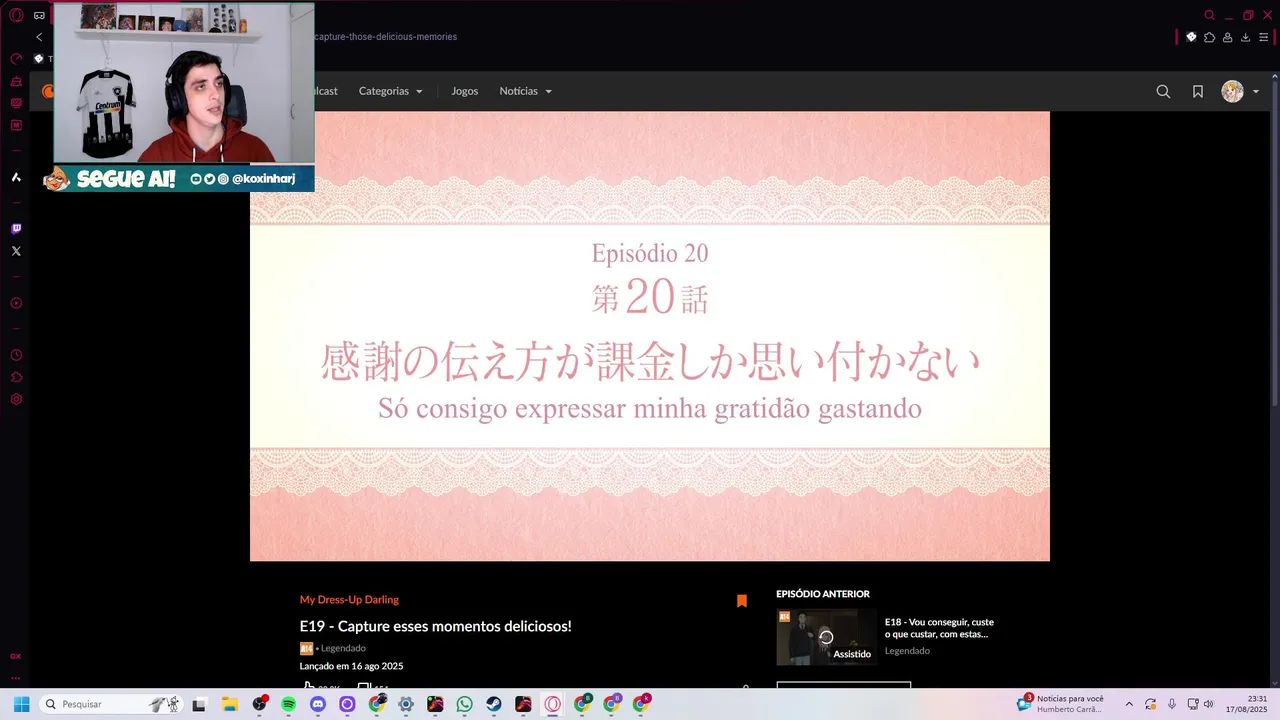
Task: Open Settings gear icon in sidebar
Action: click(16, 399)
